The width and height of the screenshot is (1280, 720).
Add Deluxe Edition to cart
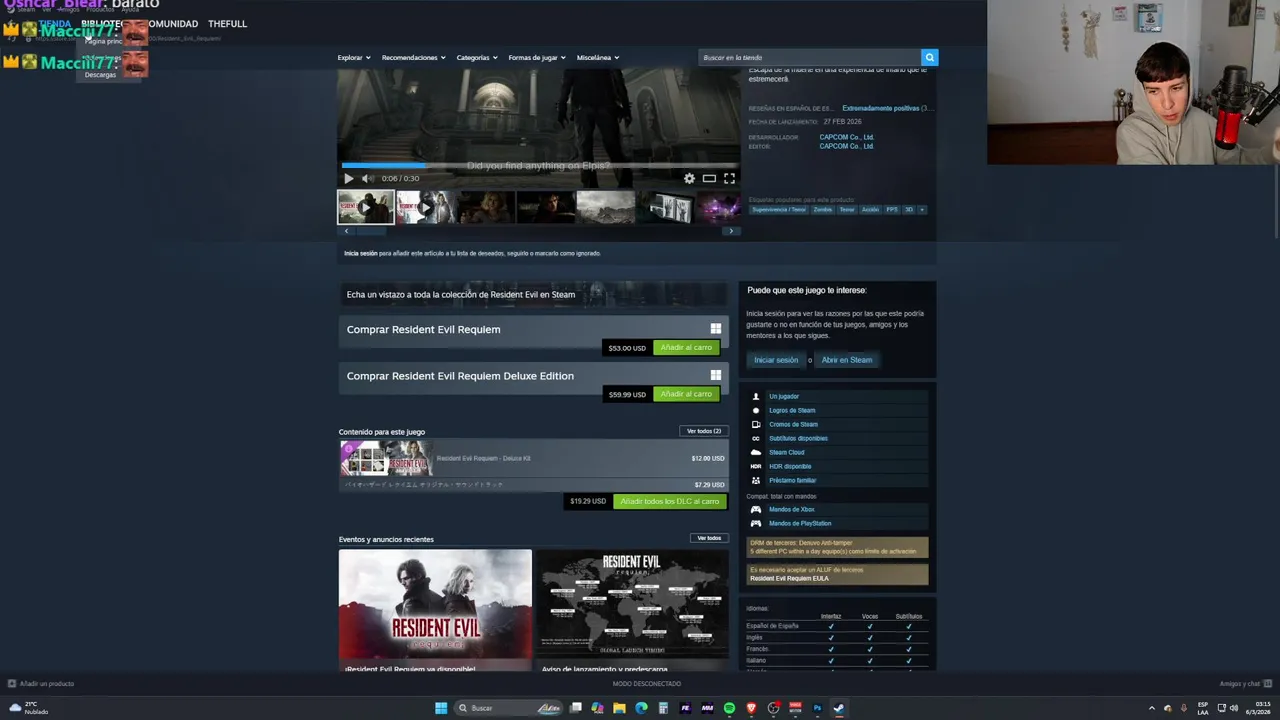[x=686, y=394]
